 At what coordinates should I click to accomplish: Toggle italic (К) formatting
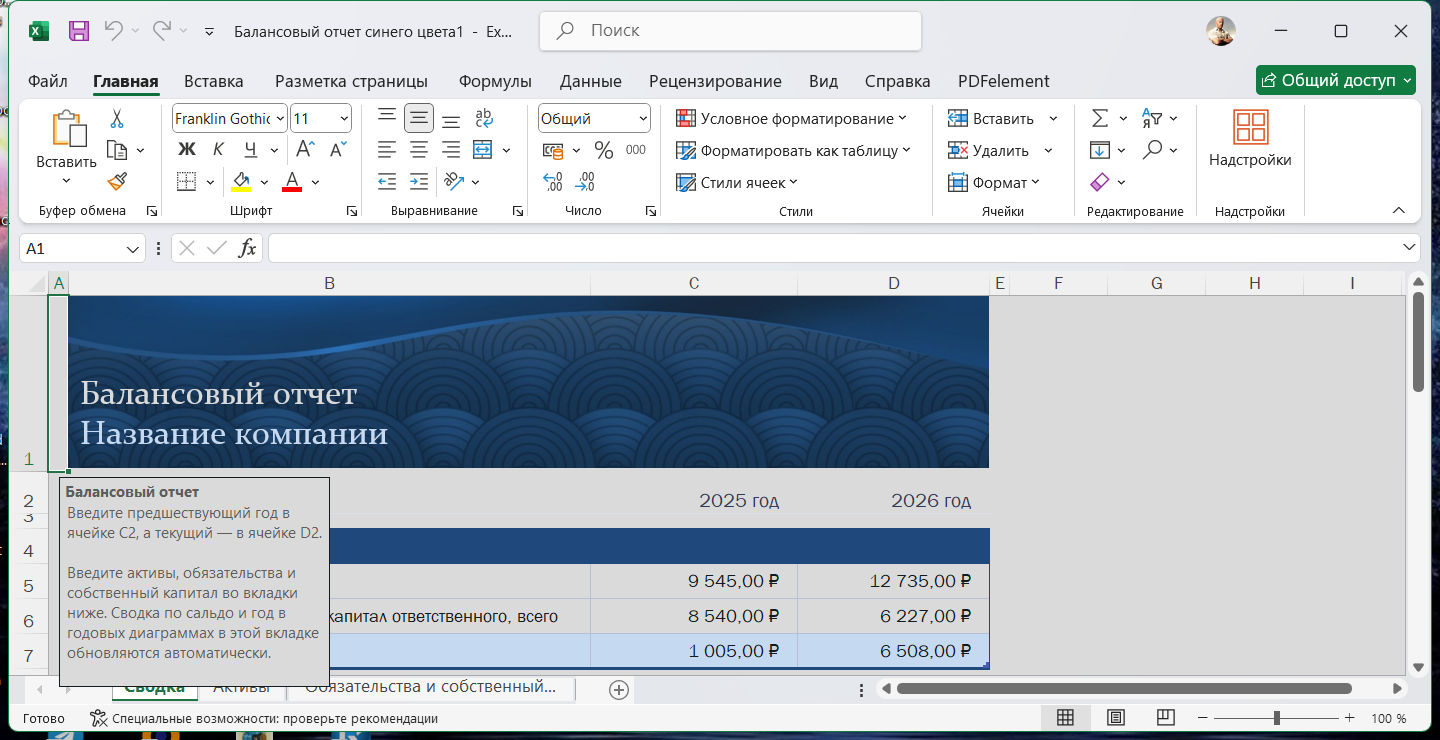[218, 150]
